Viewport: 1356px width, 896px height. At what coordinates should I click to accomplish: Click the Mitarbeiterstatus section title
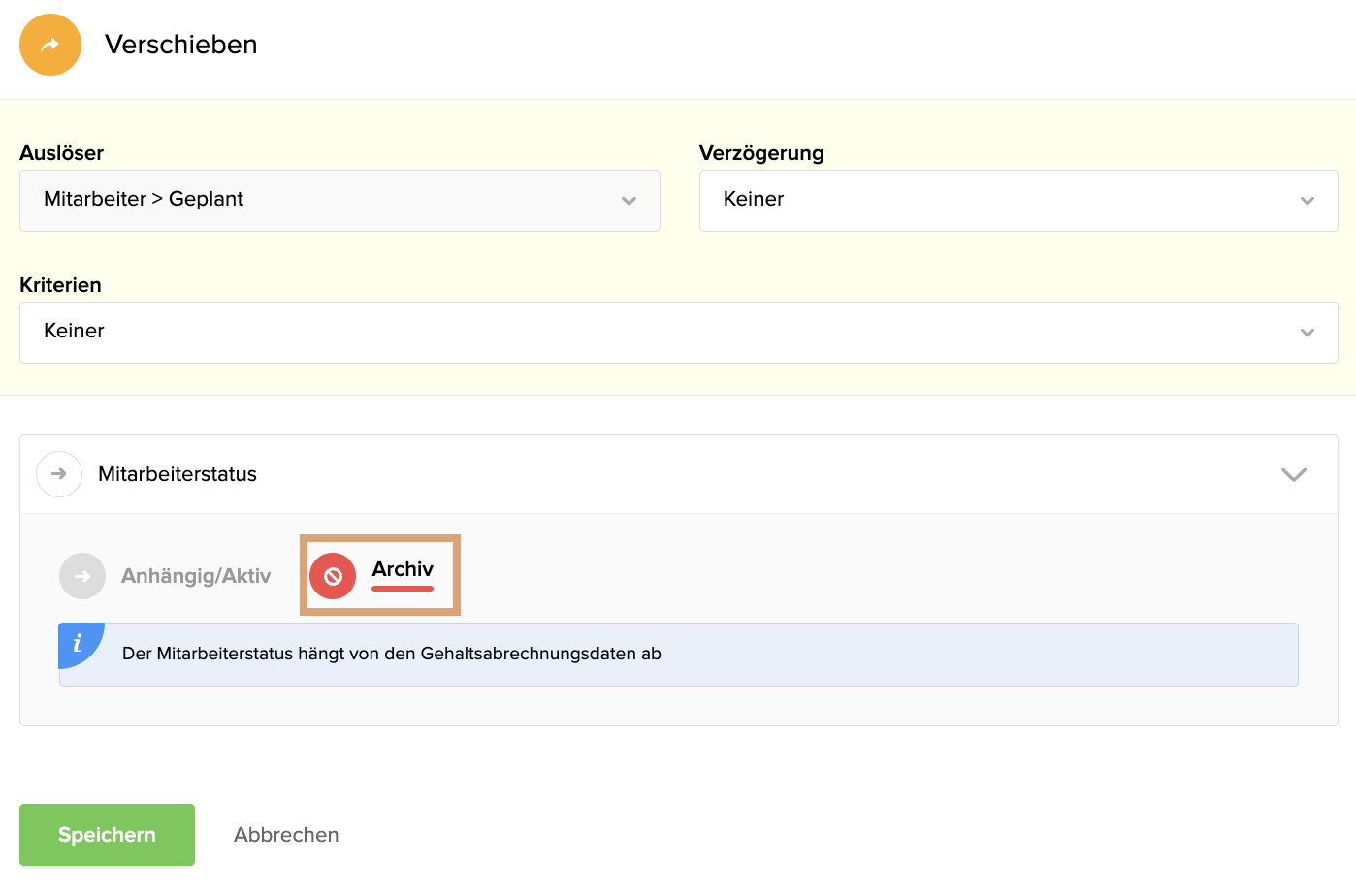[178, 474]
